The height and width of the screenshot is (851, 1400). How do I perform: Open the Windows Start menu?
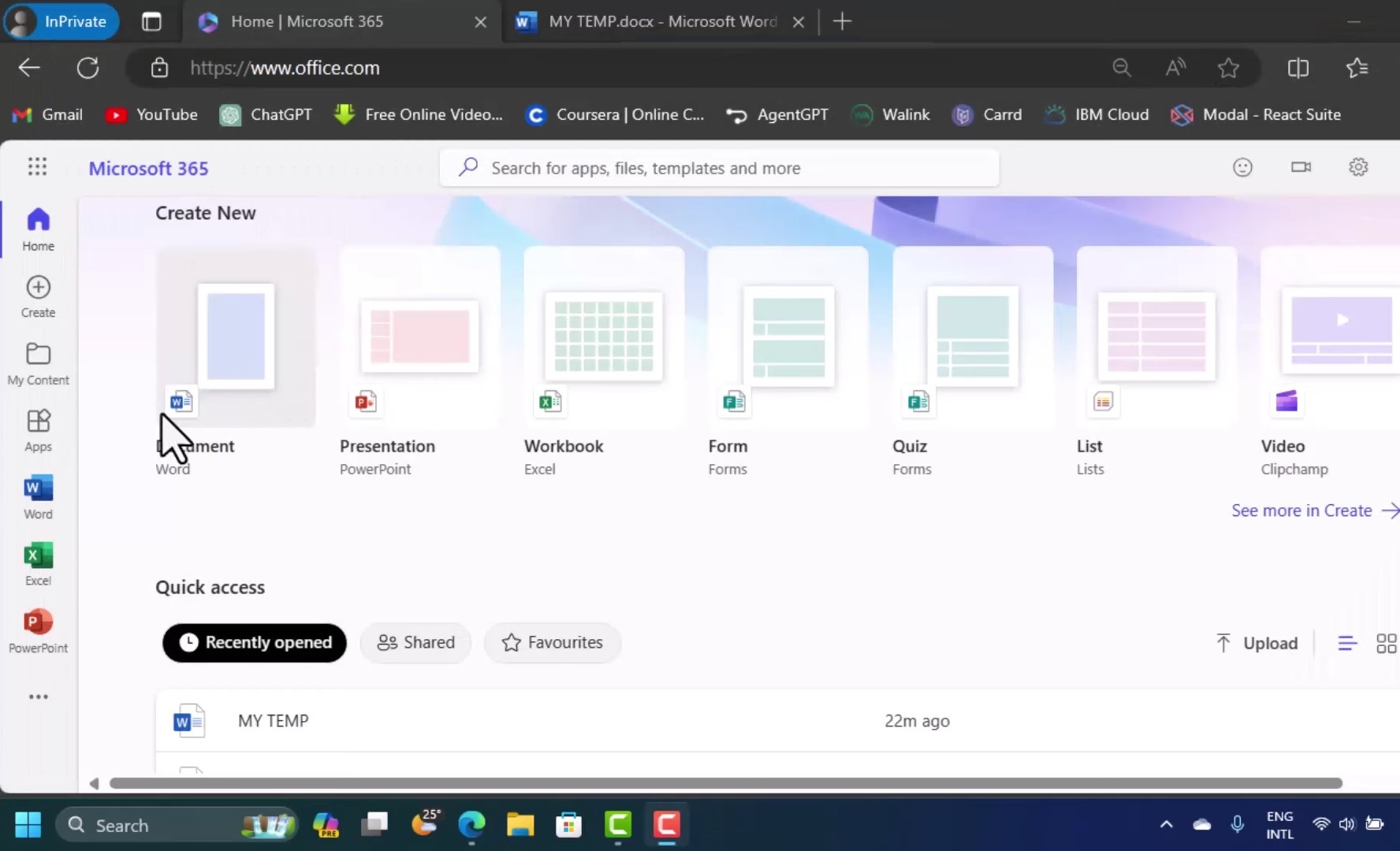tap(28, 825)
